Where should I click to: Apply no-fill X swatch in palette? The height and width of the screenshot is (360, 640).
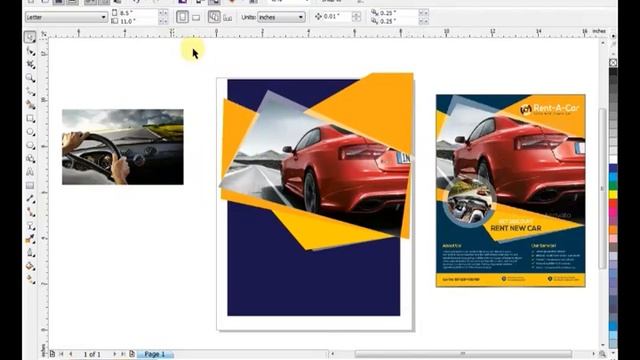coord(613,62)
